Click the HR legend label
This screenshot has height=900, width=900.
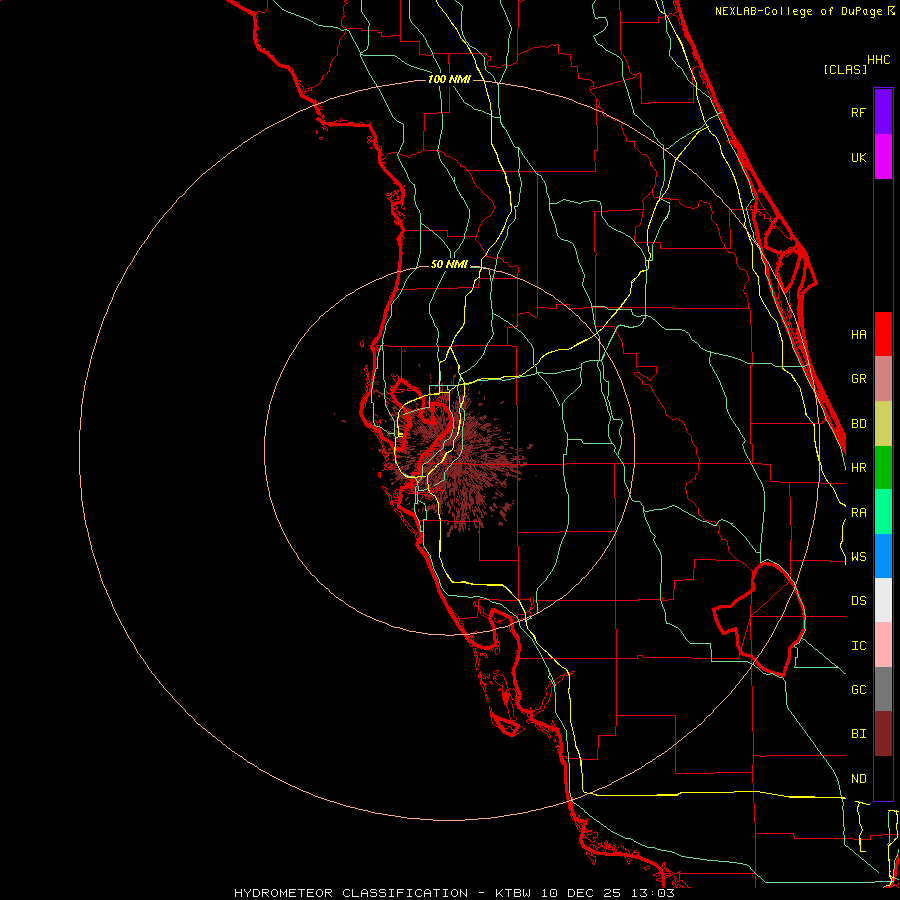(x=859, y=468)
